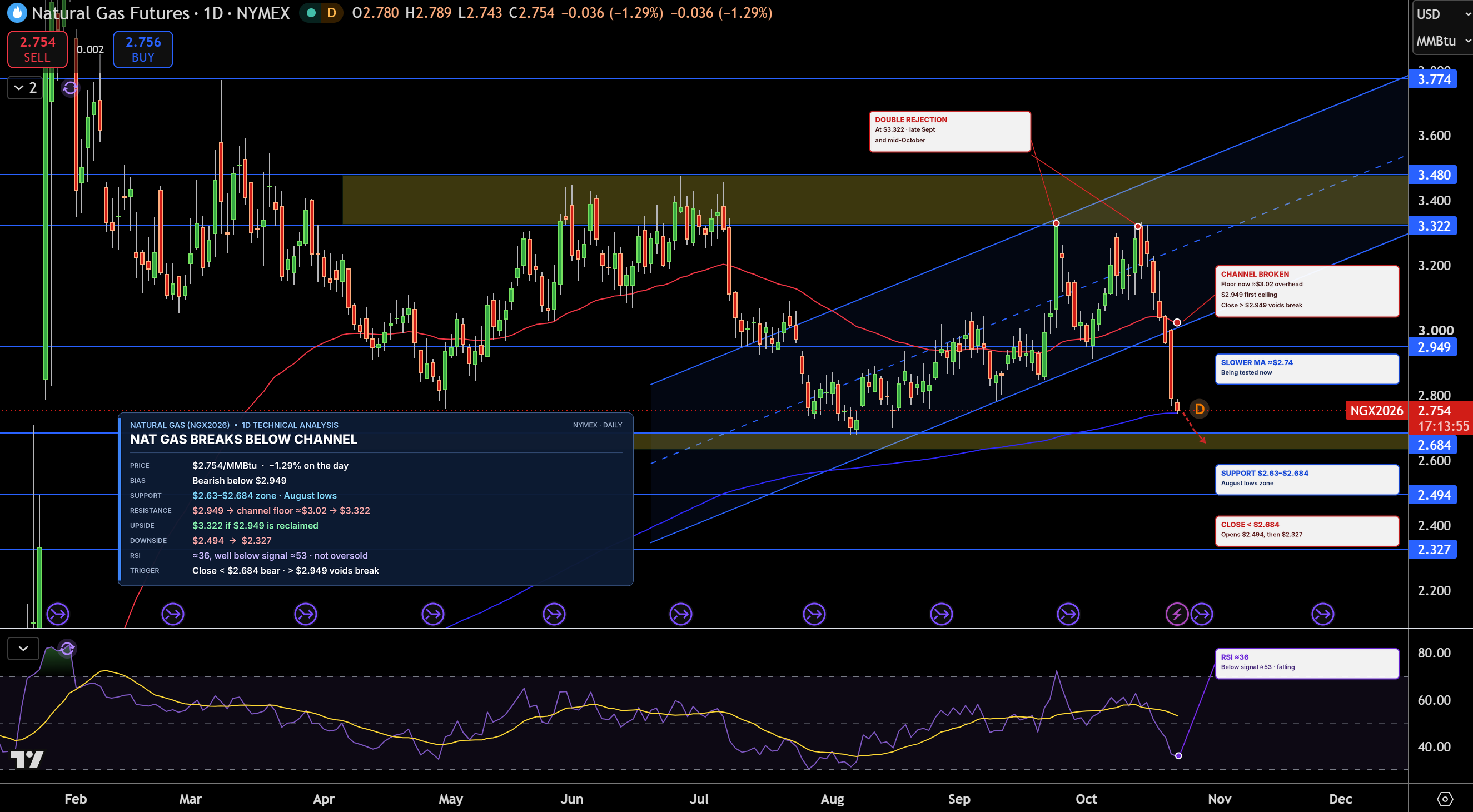Open the MMBtu unit dropdown
Viewport: 1473px width, 812px height.
click(1441, 41)
